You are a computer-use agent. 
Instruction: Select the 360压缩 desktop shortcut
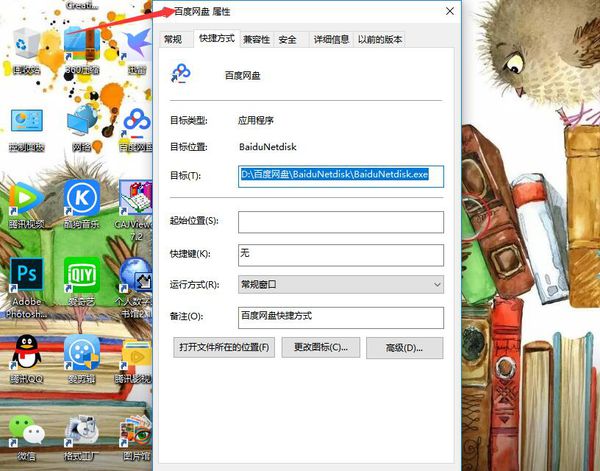click(82, 50)
